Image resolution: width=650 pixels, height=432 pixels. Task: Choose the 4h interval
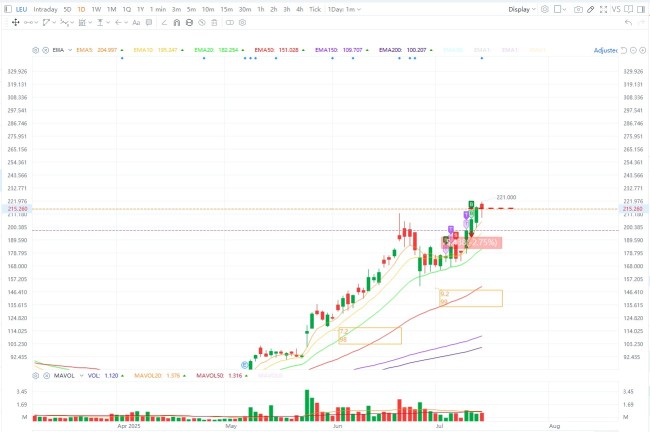pyautogui.click(x=299, y=9)
